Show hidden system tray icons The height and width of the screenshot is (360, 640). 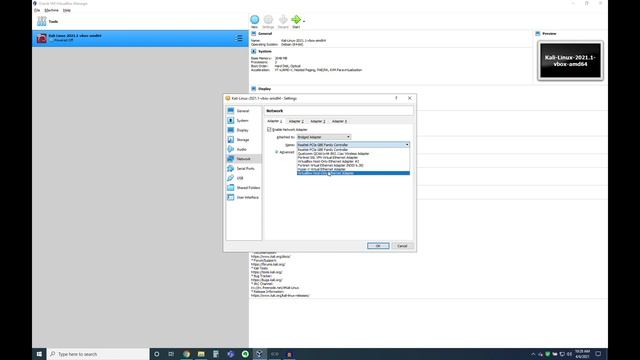(533, 354)
